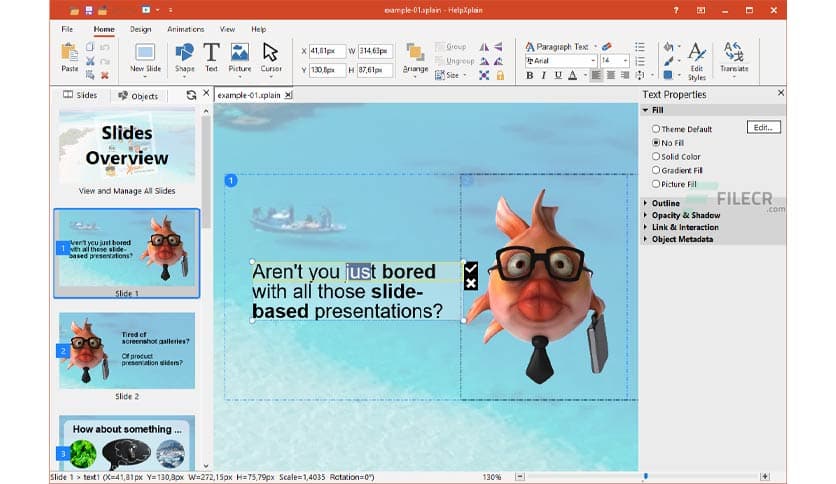The image size is (836, 484).
Task: Select the No Fill radio option
Action: pyautogui.click(x=656, y=143)
